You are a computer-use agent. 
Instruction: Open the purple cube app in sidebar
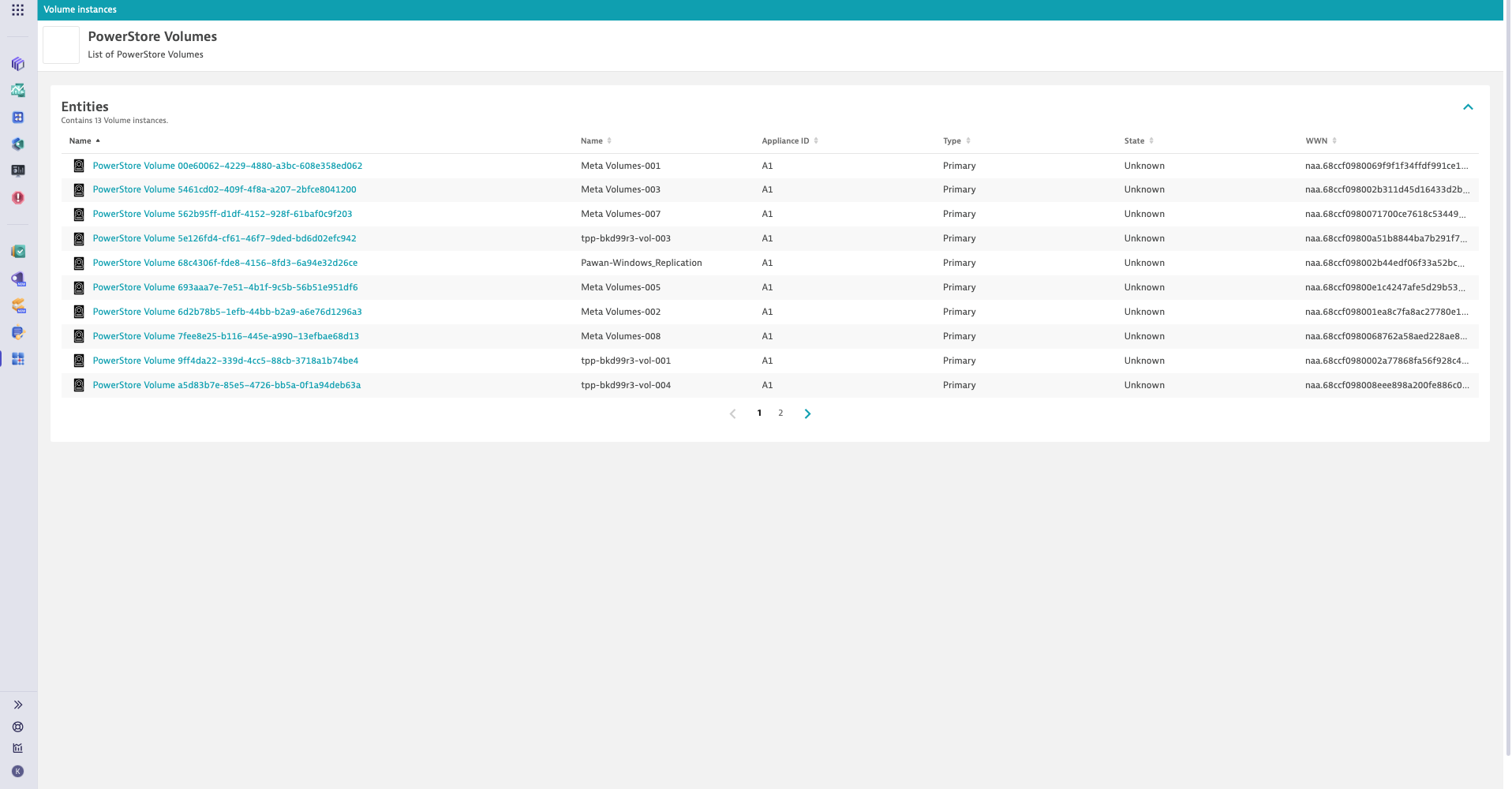click(17, 64)
